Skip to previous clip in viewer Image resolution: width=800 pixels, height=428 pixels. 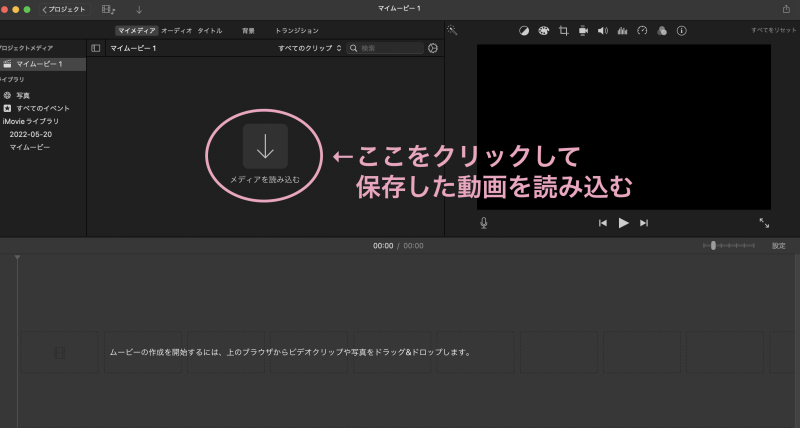603,223
